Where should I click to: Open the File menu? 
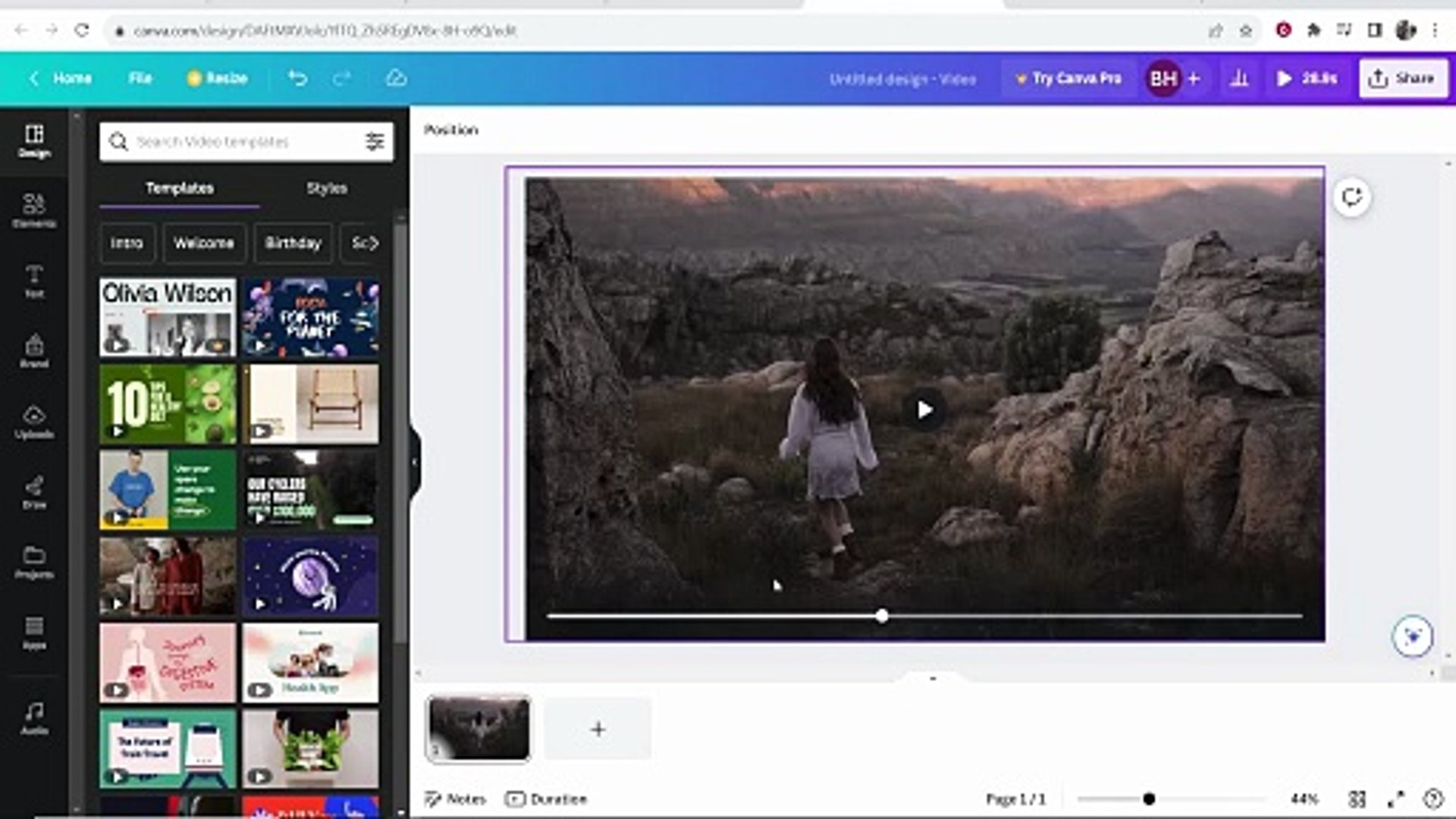140,78
